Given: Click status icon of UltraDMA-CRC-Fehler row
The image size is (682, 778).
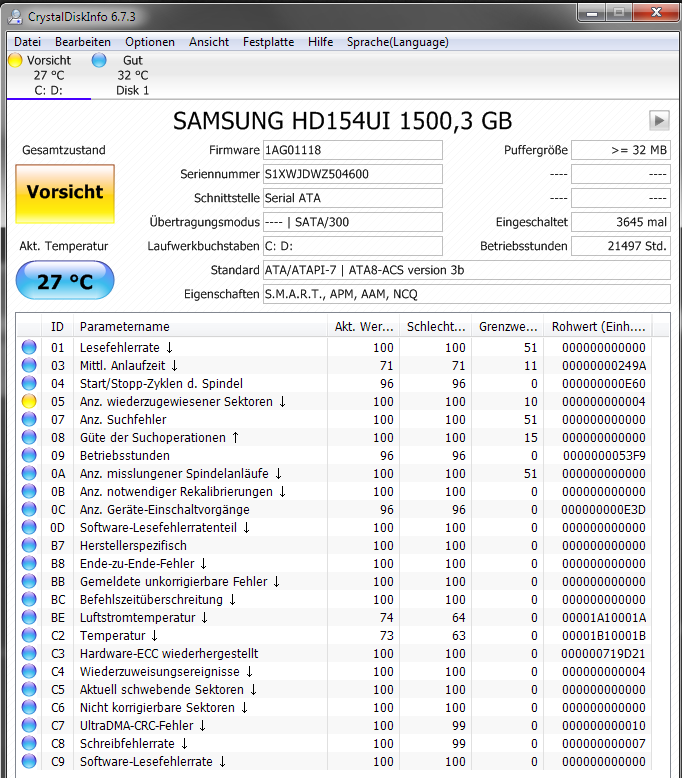Looking at the screenshot, I should point(29,725).
